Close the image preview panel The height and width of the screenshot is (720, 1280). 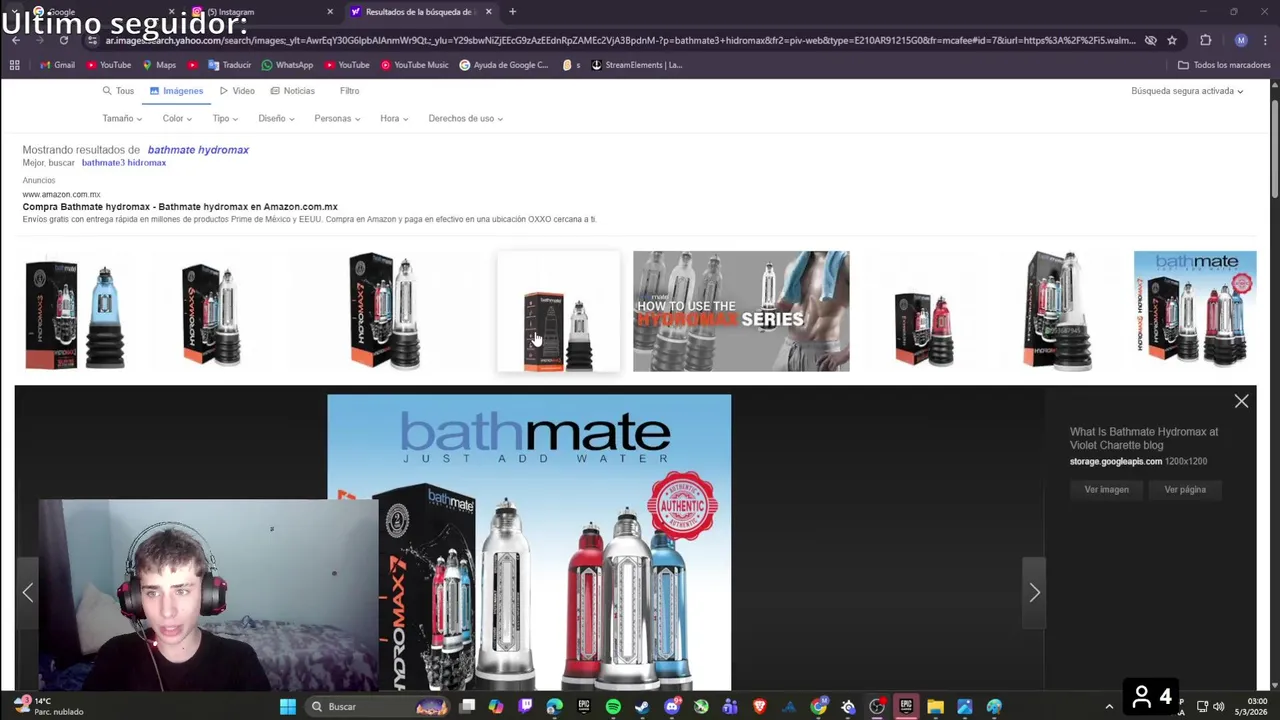click(x=1241, y=401)
